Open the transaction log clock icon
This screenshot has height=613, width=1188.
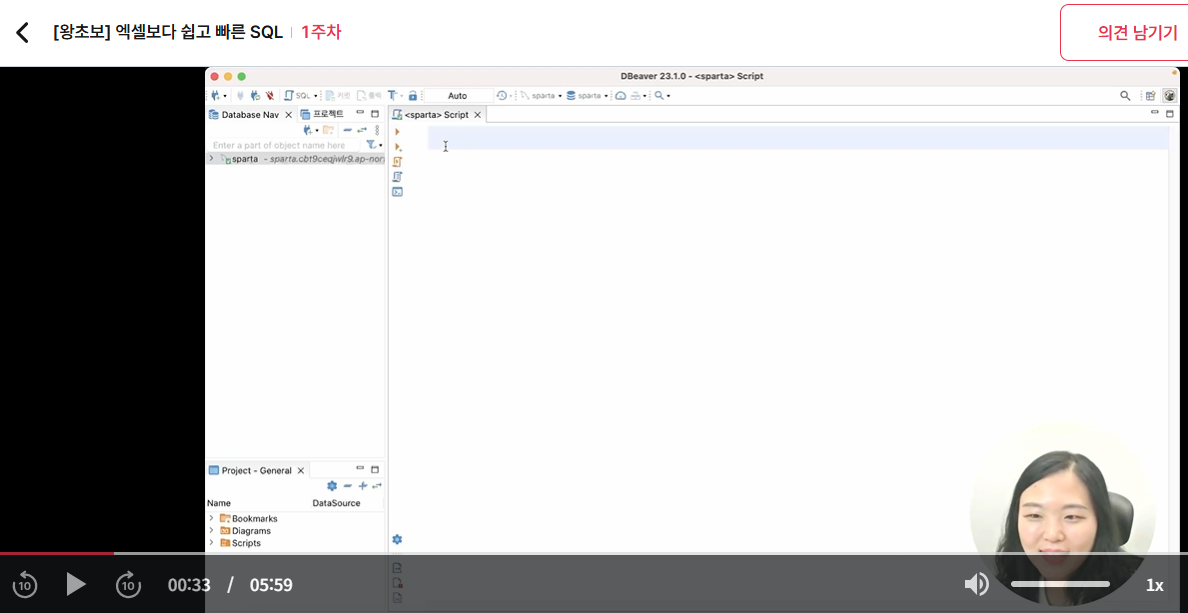point(502,95)
